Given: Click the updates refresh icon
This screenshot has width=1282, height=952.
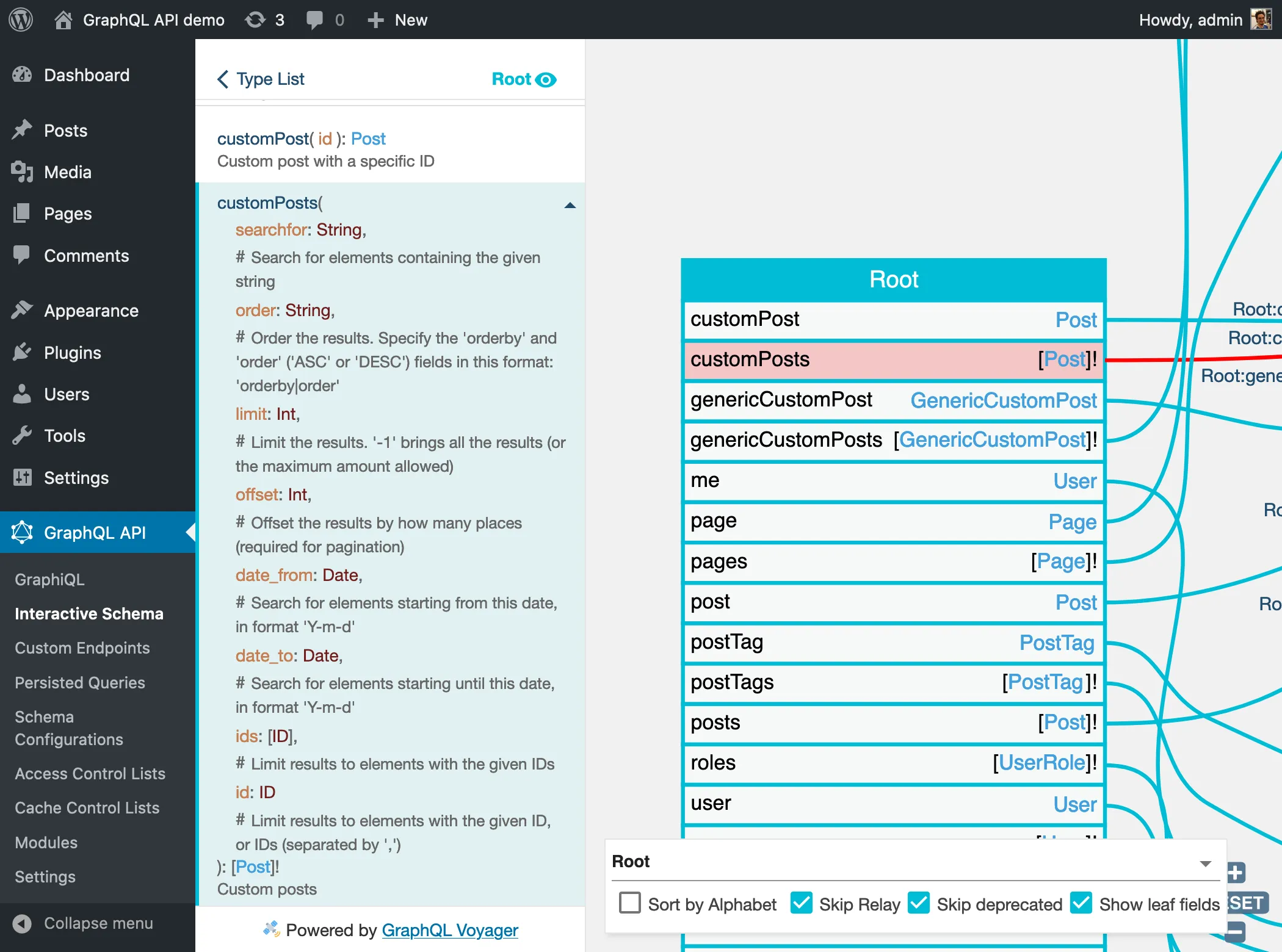Looking at the screenshot, I should [255, 20].
